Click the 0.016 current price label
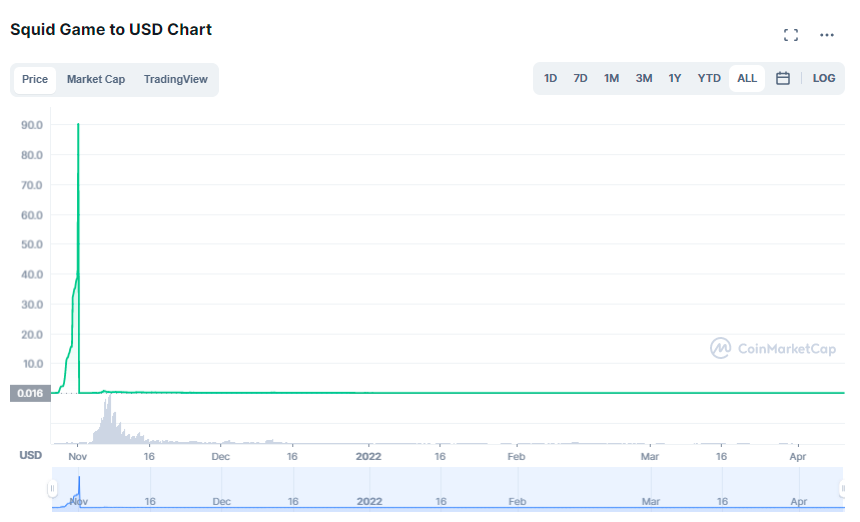This screenshot has height=522, width=860. tap(30, 394)
